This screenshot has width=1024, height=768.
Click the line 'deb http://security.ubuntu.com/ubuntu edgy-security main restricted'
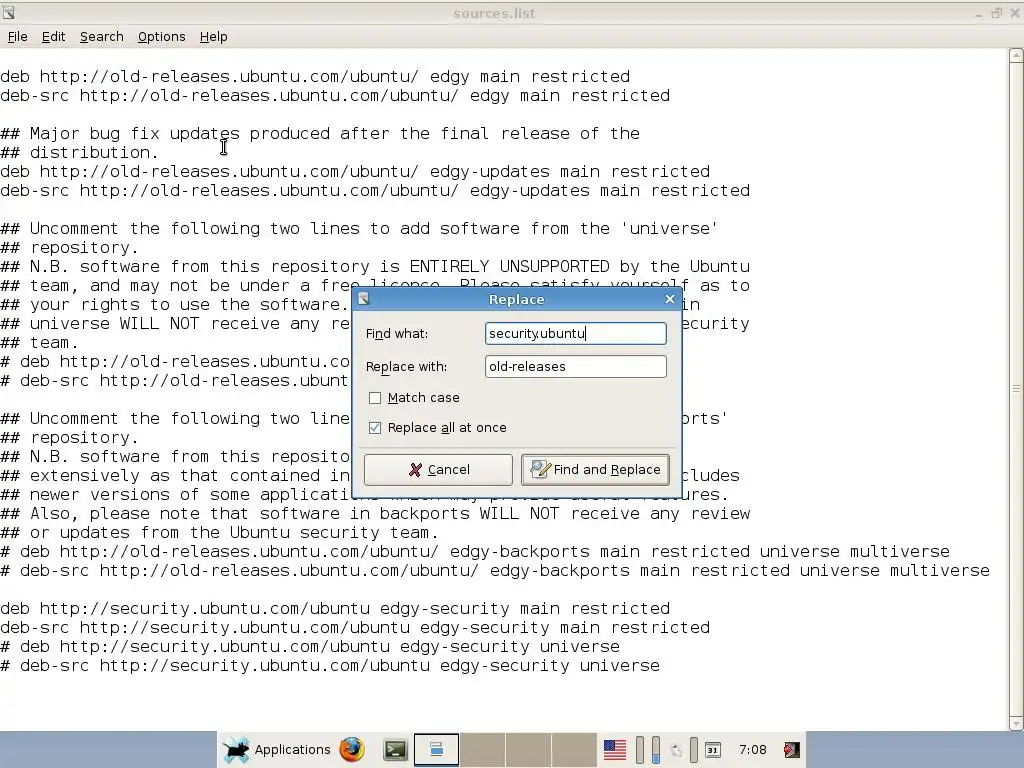click(x=335, y=609)
